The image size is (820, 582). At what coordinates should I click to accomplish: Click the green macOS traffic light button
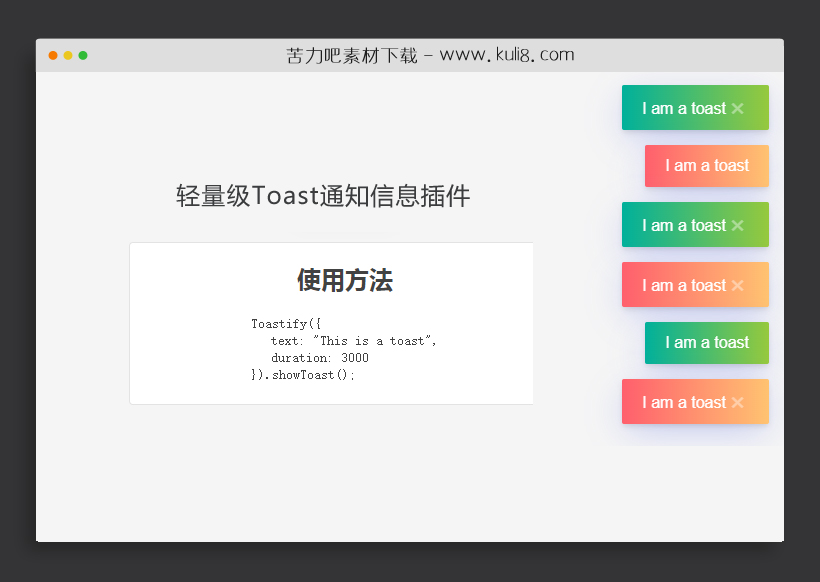tap(84, 56)
